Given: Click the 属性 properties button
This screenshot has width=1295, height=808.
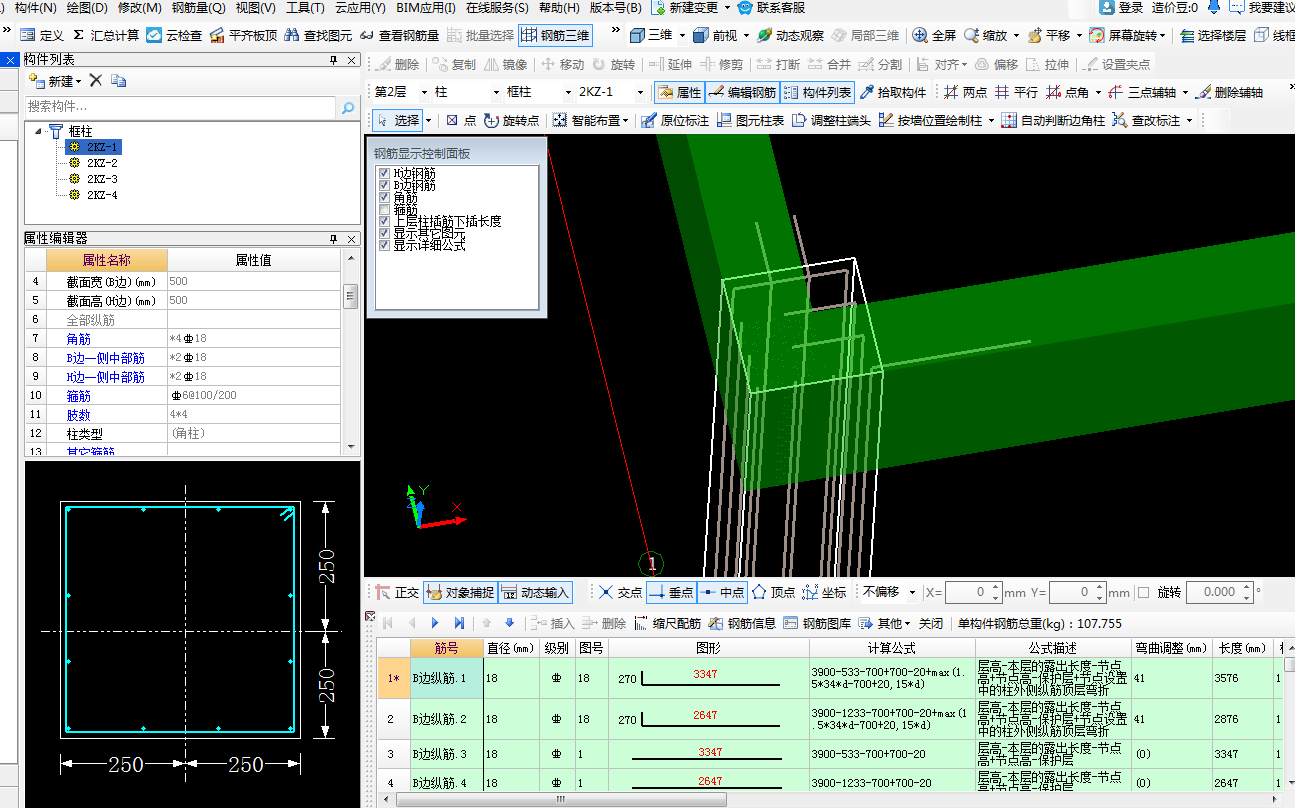Looking at the screenshot, I should pyautogui.click(x=680, y=92).
